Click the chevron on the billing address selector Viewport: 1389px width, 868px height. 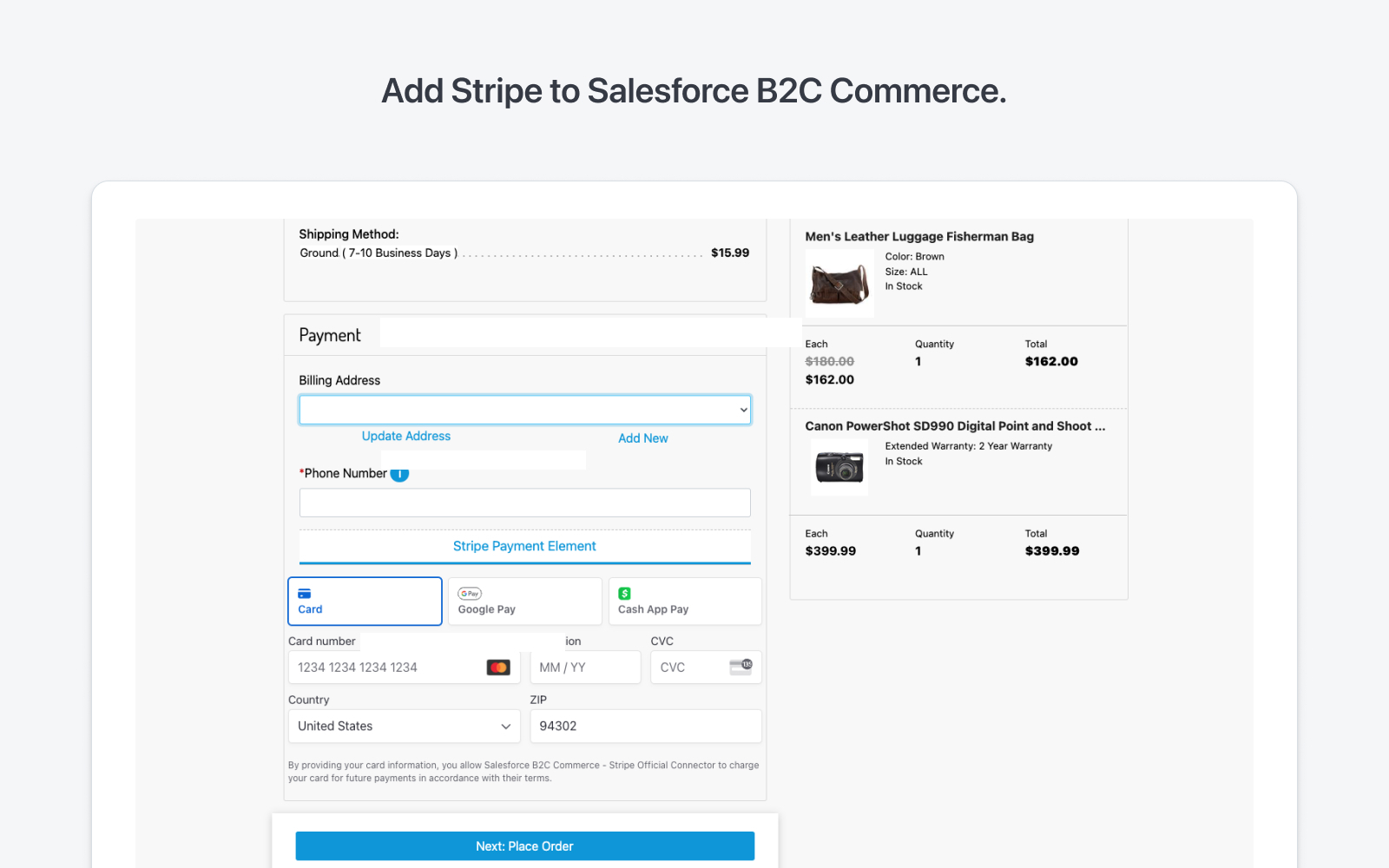(x=743, y=409)
